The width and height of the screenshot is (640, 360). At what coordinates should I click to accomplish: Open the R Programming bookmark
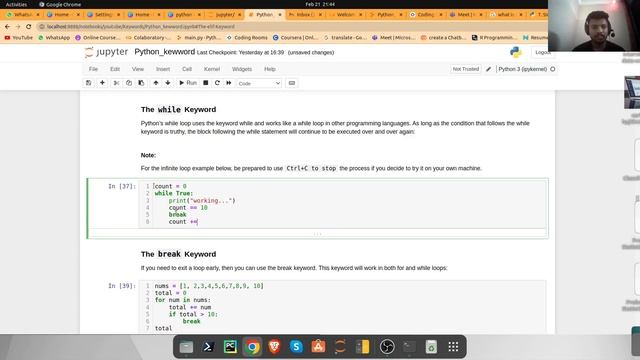[x=495, y=38]
